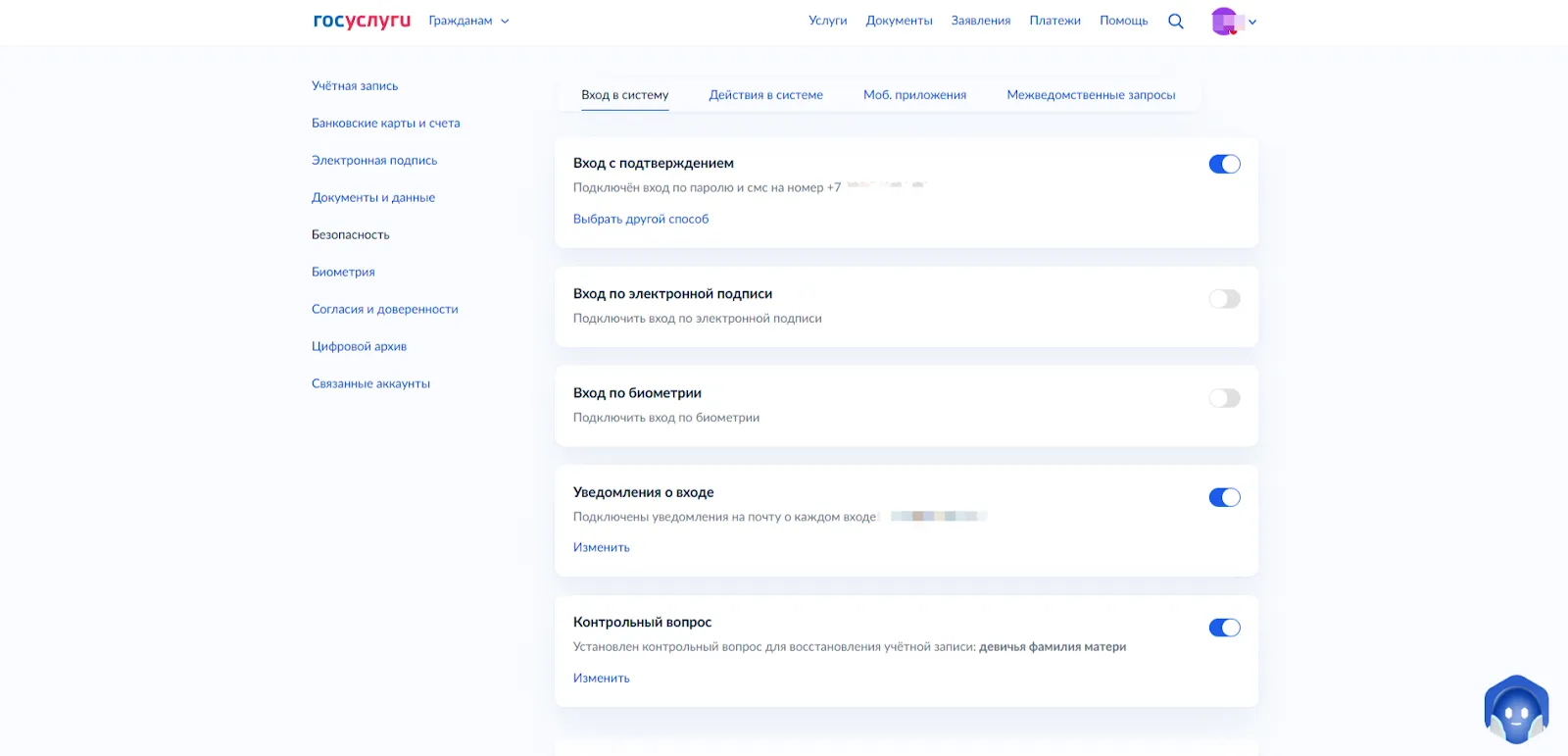Image resolution: width=1568 pixels, height=756 pixels.
Task: Click Изменить under Уведомления о входе
Action: tap(601, 548)
